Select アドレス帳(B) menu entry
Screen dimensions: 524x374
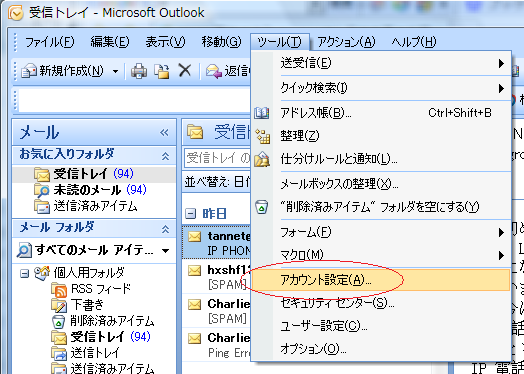coord(381,113)
